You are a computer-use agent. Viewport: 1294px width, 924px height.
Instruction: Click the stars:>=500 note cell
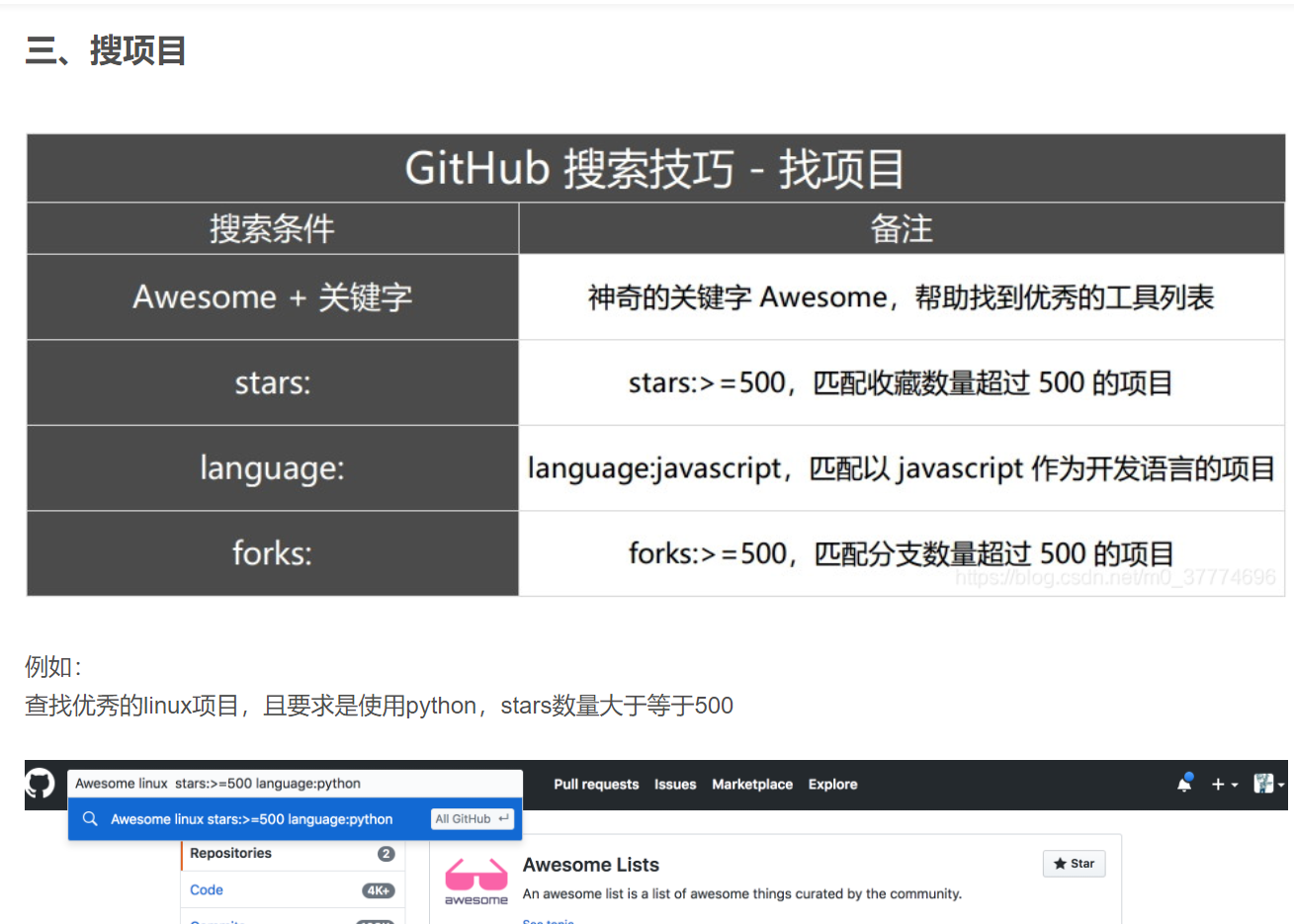902,382
